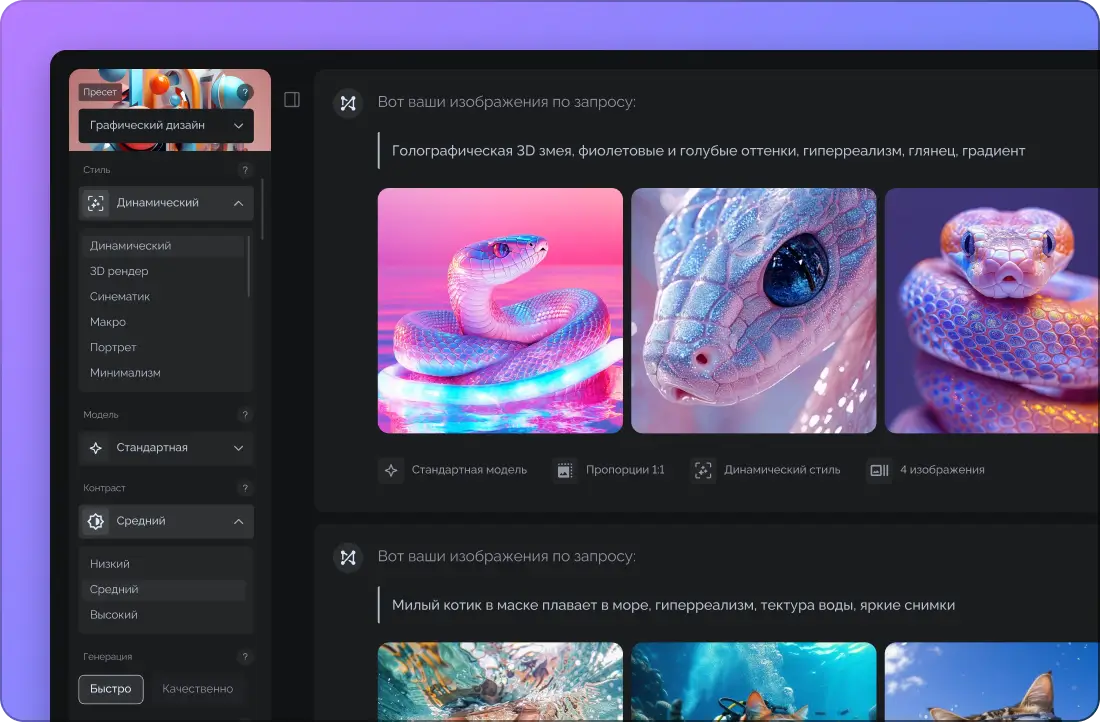
Task: Select 3D рендер from style list
Action: tap(119, 271)
